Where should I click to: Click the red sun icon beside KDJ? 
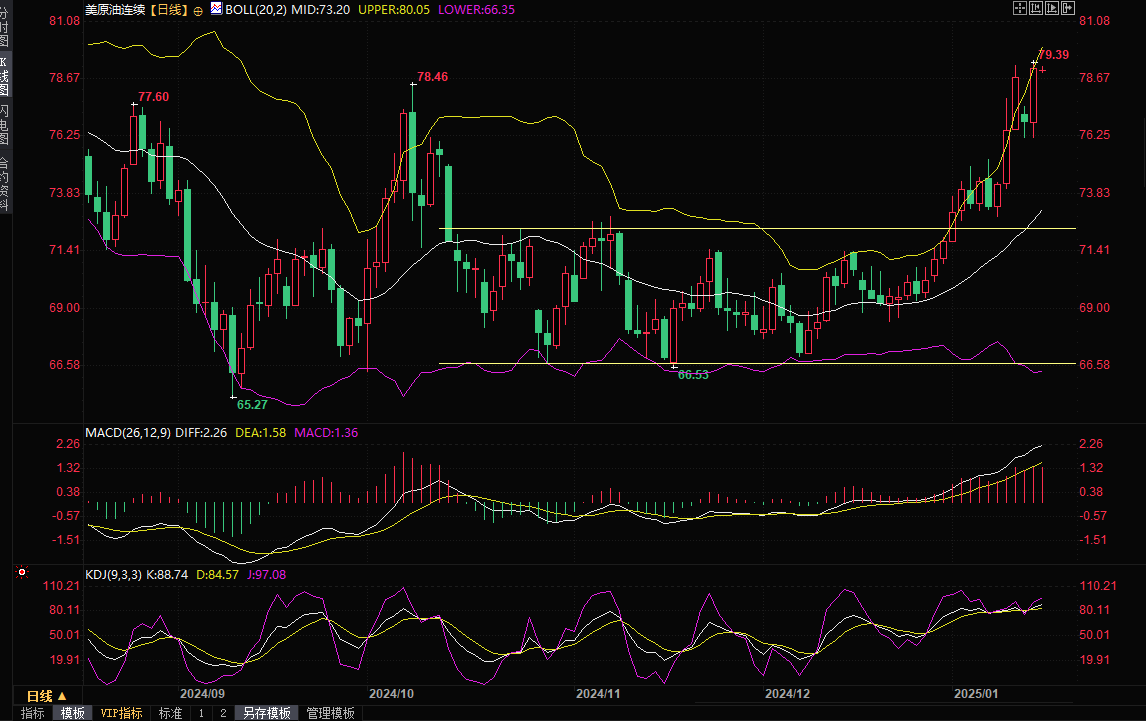click(22, 573)
